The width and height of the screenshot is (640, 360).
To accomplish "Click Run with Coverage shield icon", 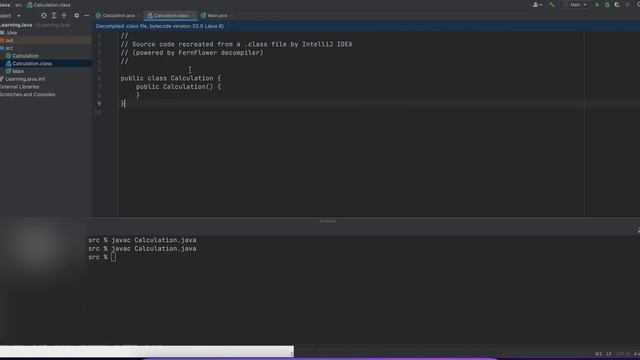I will point(617,5).
